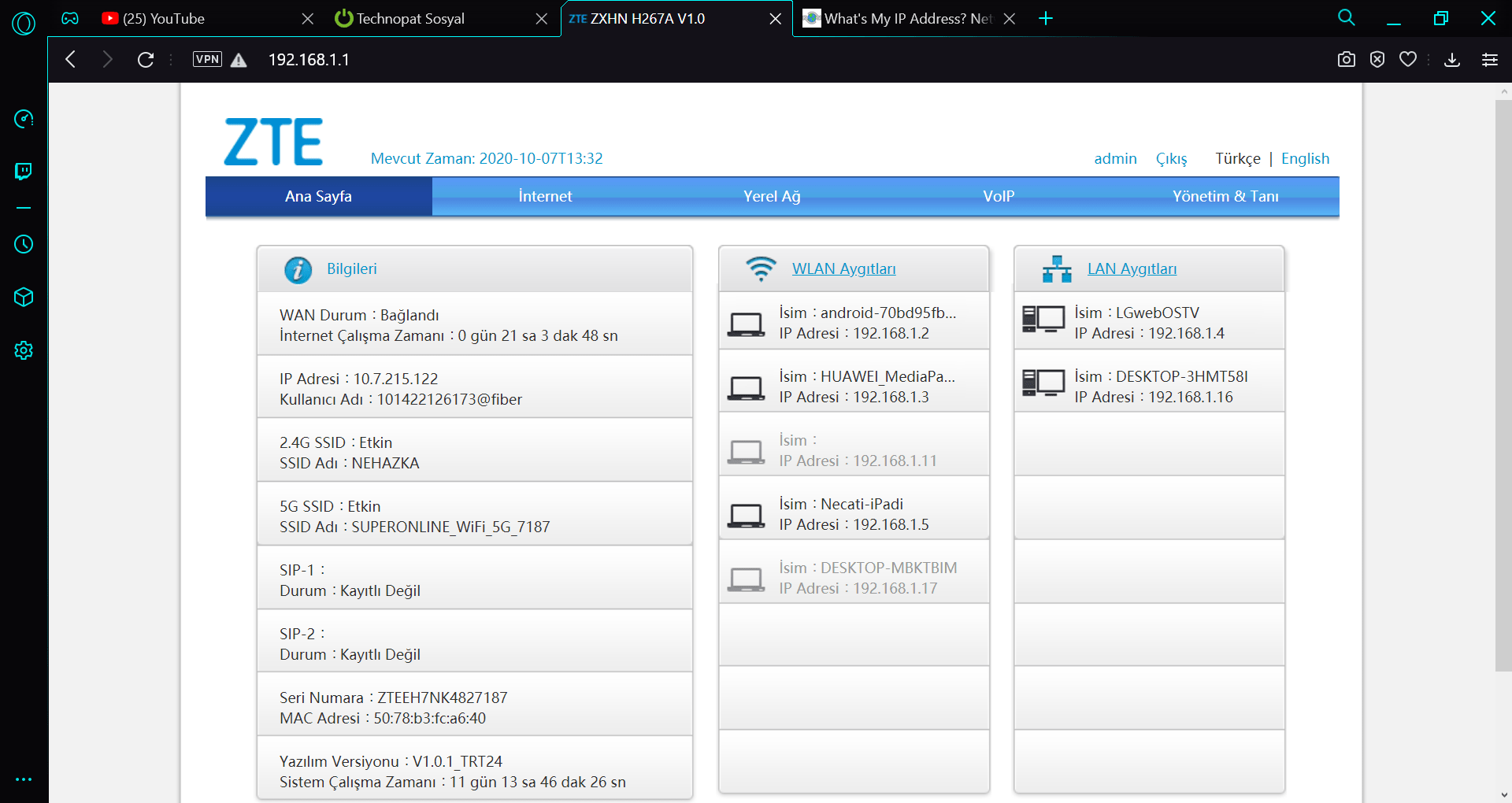Viewport: 1512px width, 803px height.
Task: Click computer icon for DESKTOP-3HMT58I device
Action: [x=1043, y=383]
